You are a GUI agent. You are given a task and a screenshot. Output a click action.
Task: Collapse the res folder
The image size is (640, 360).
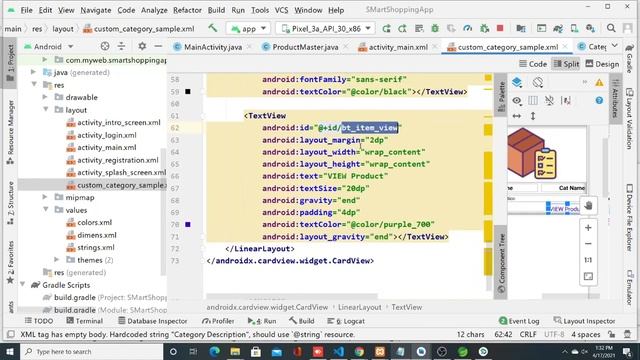34,84
